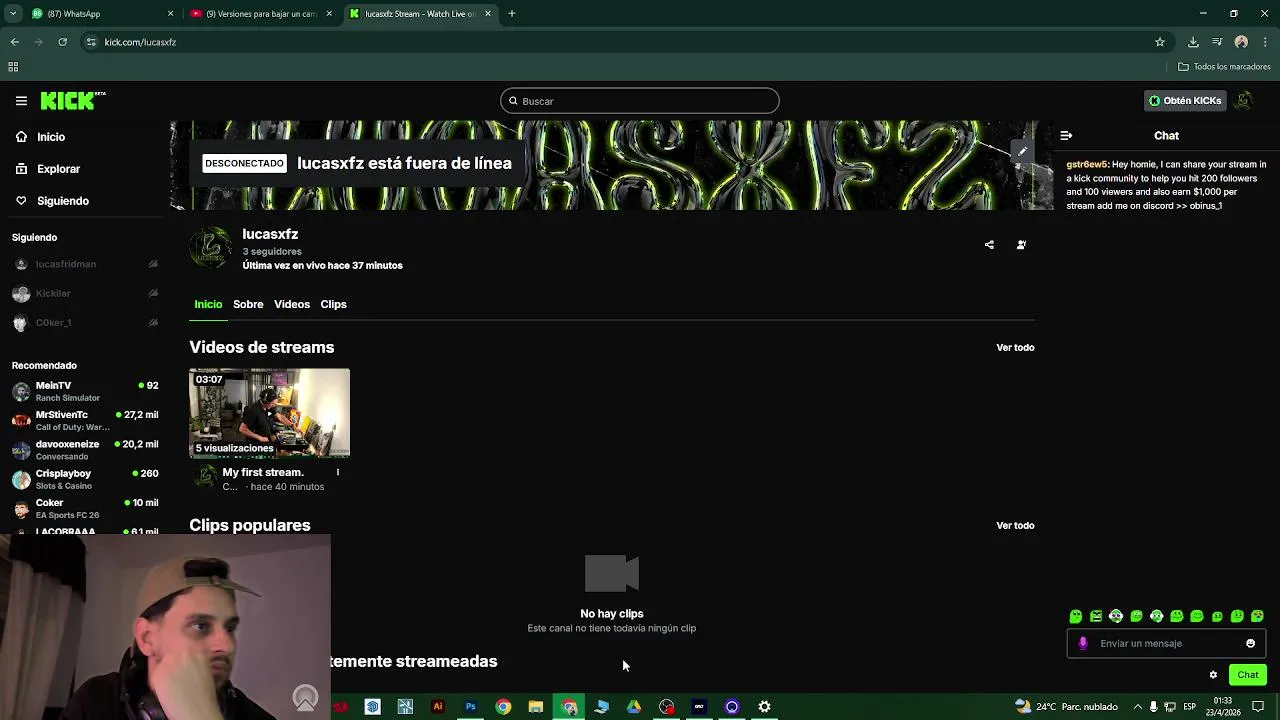This screenshot has width=1280, height=720.
Task: Show hidden system tray icons
Action: (x=1137, y=707)
